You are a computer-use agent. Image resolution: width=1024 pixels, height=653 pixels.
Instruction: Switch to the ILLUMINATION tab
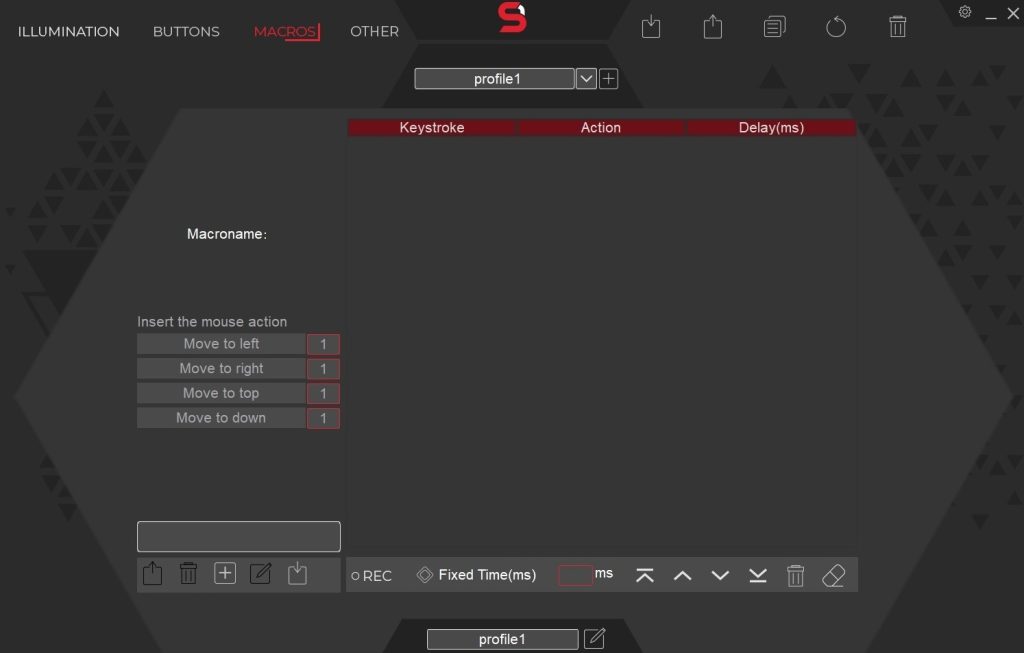coord(68,31)
